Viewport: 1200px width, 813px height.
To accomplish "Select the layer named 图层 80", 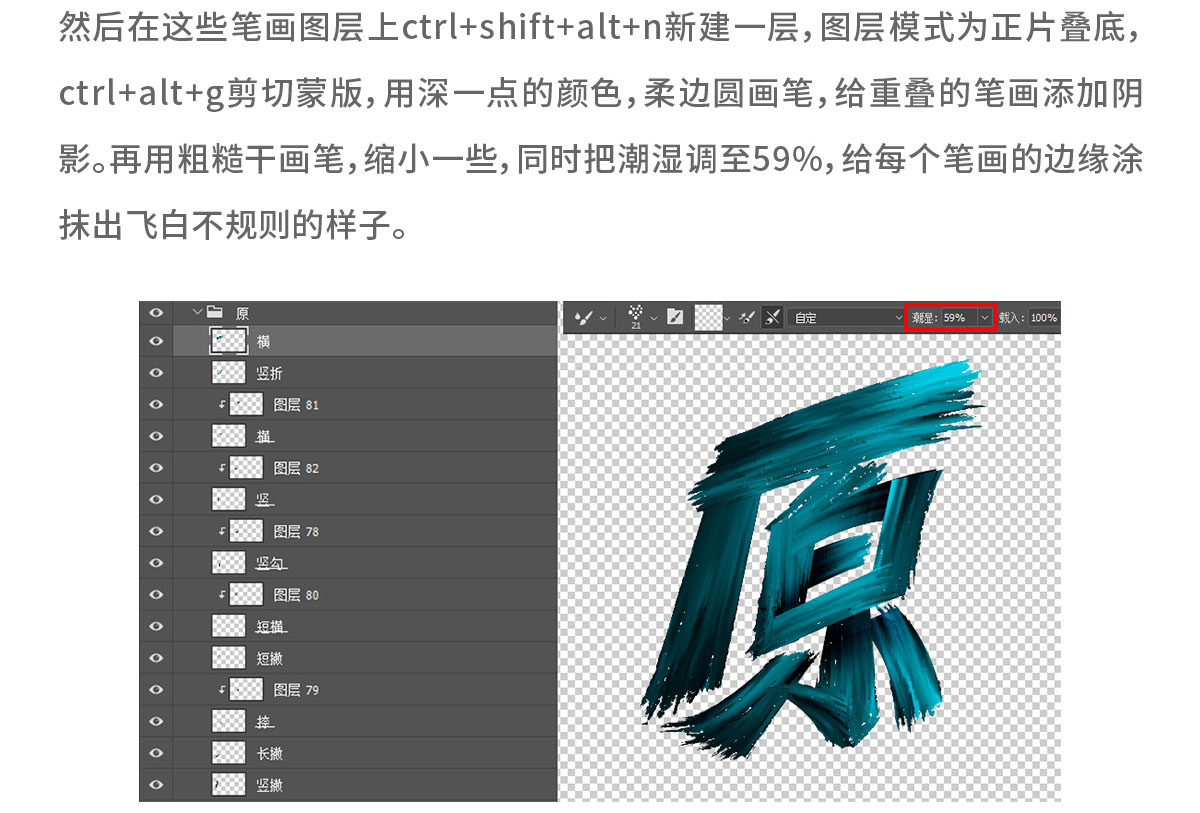I will pos(296,594).
